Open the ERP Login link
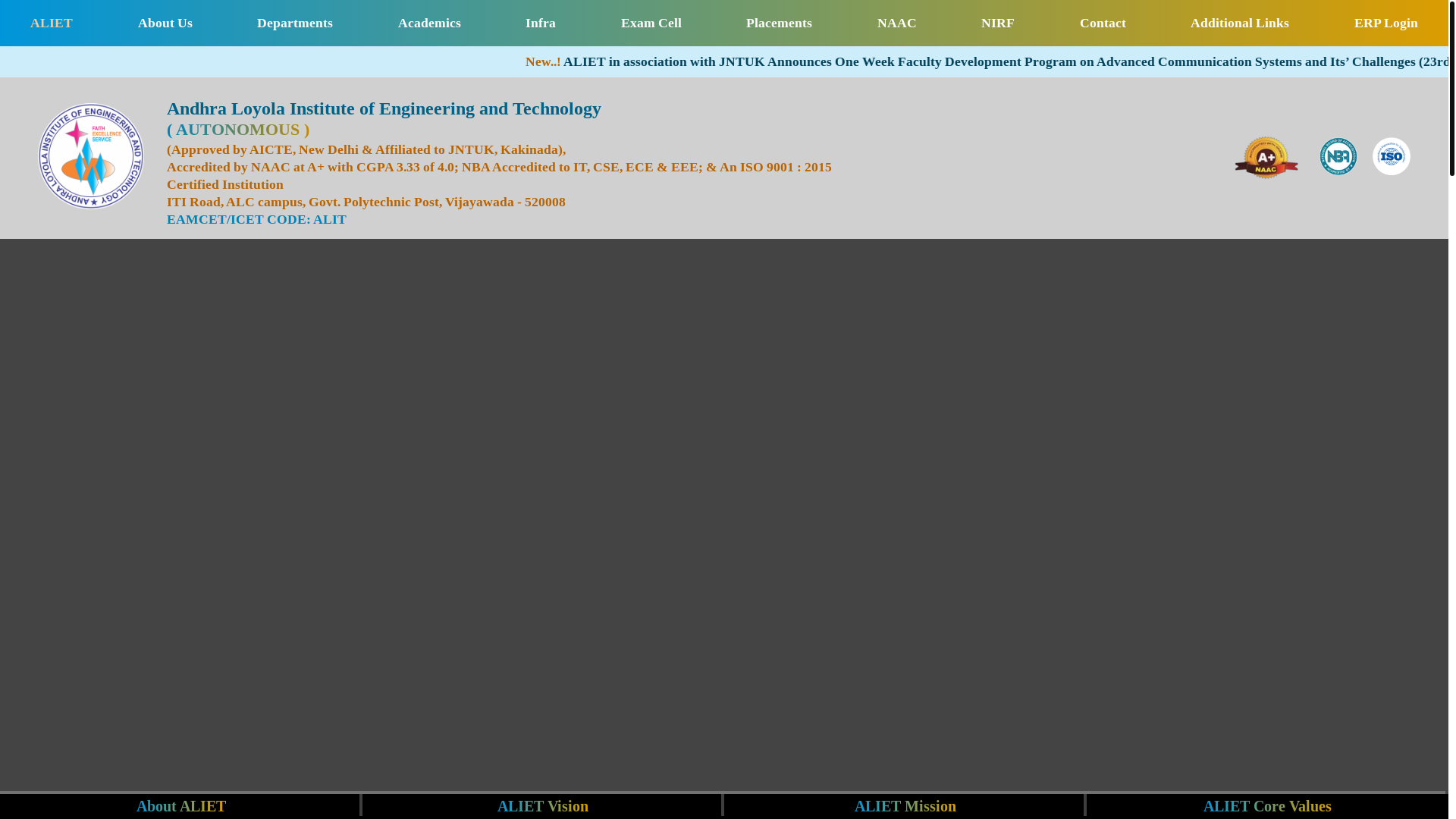 (x=1386, y=23)
